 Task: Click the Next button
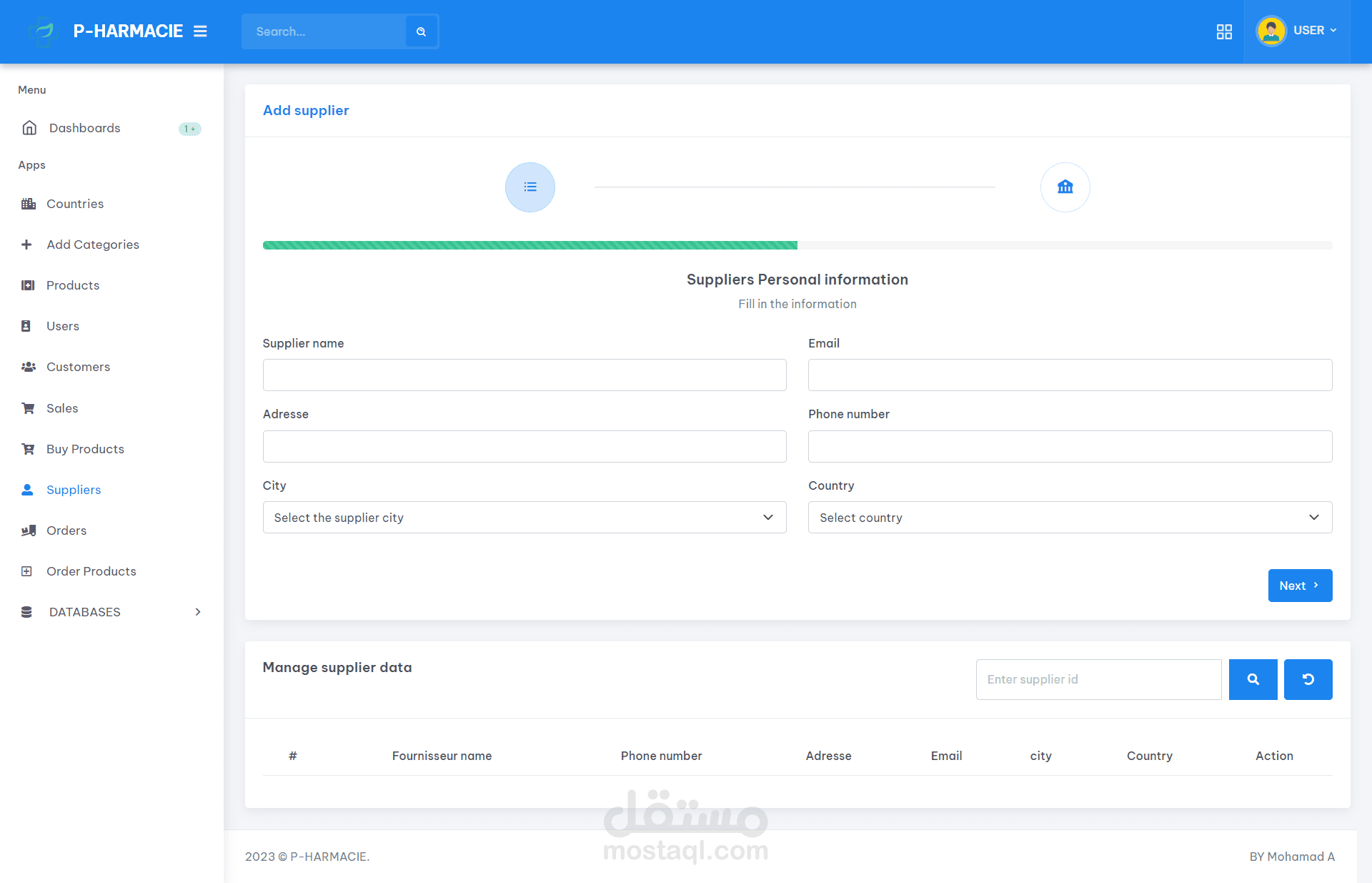coord(1299,586)
